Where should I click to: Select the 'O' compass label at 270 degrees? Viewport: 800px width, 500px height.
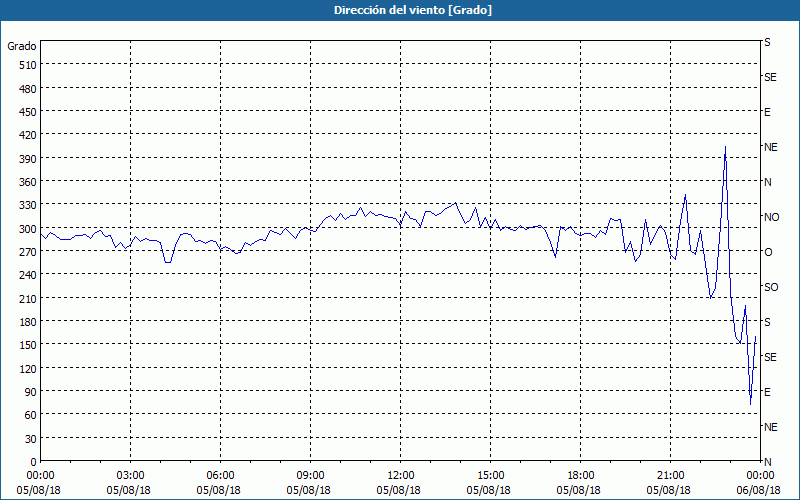(768, 252)
